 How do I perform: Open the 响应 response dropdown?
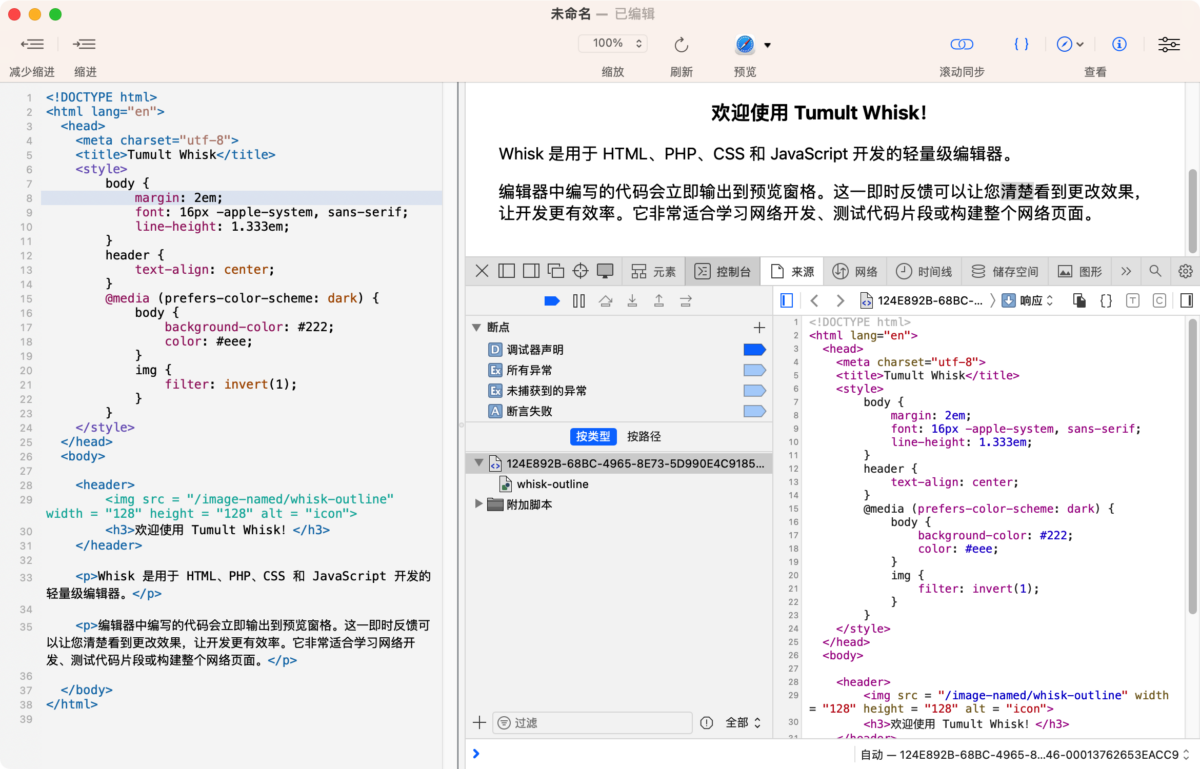1028,300
